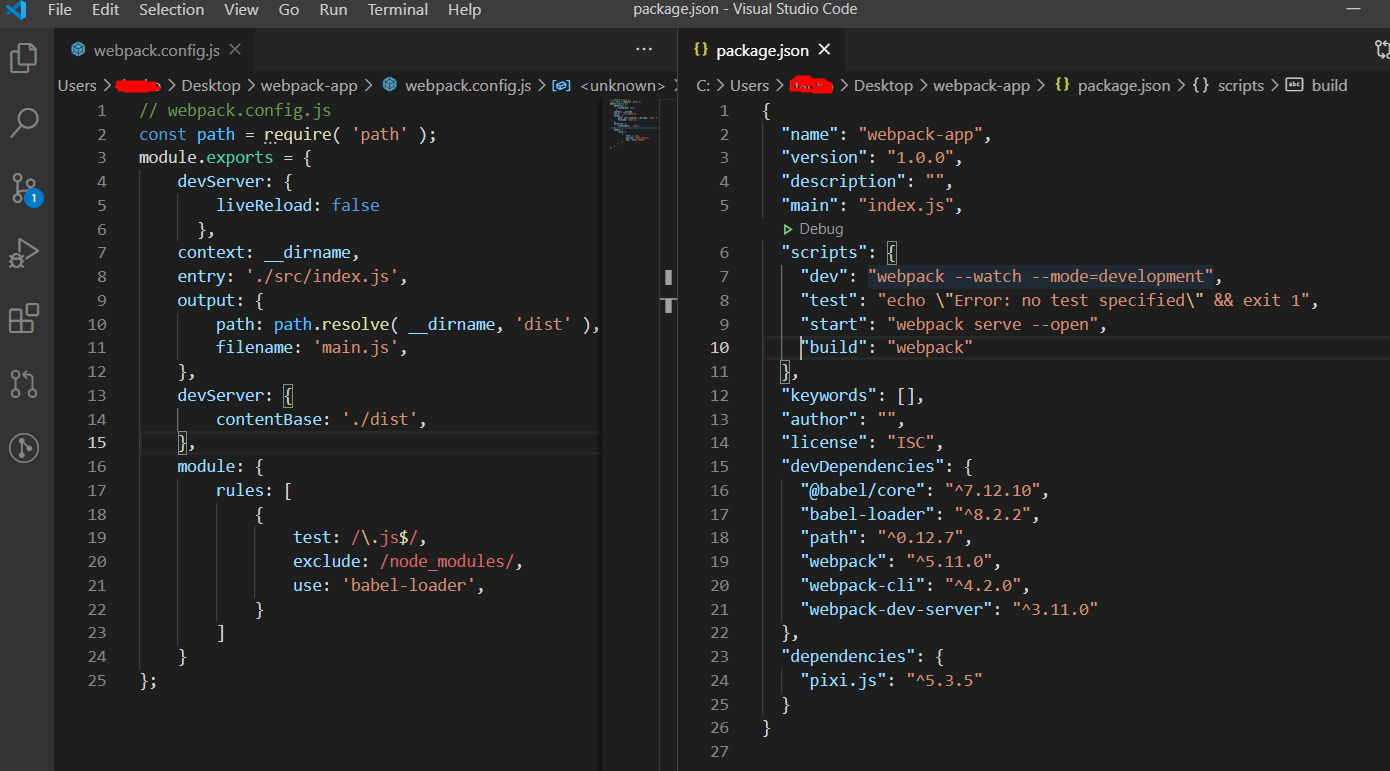Click webpack.config.js breadcrumb segment
The image size is (1390, 771).
tap(468, 86)
